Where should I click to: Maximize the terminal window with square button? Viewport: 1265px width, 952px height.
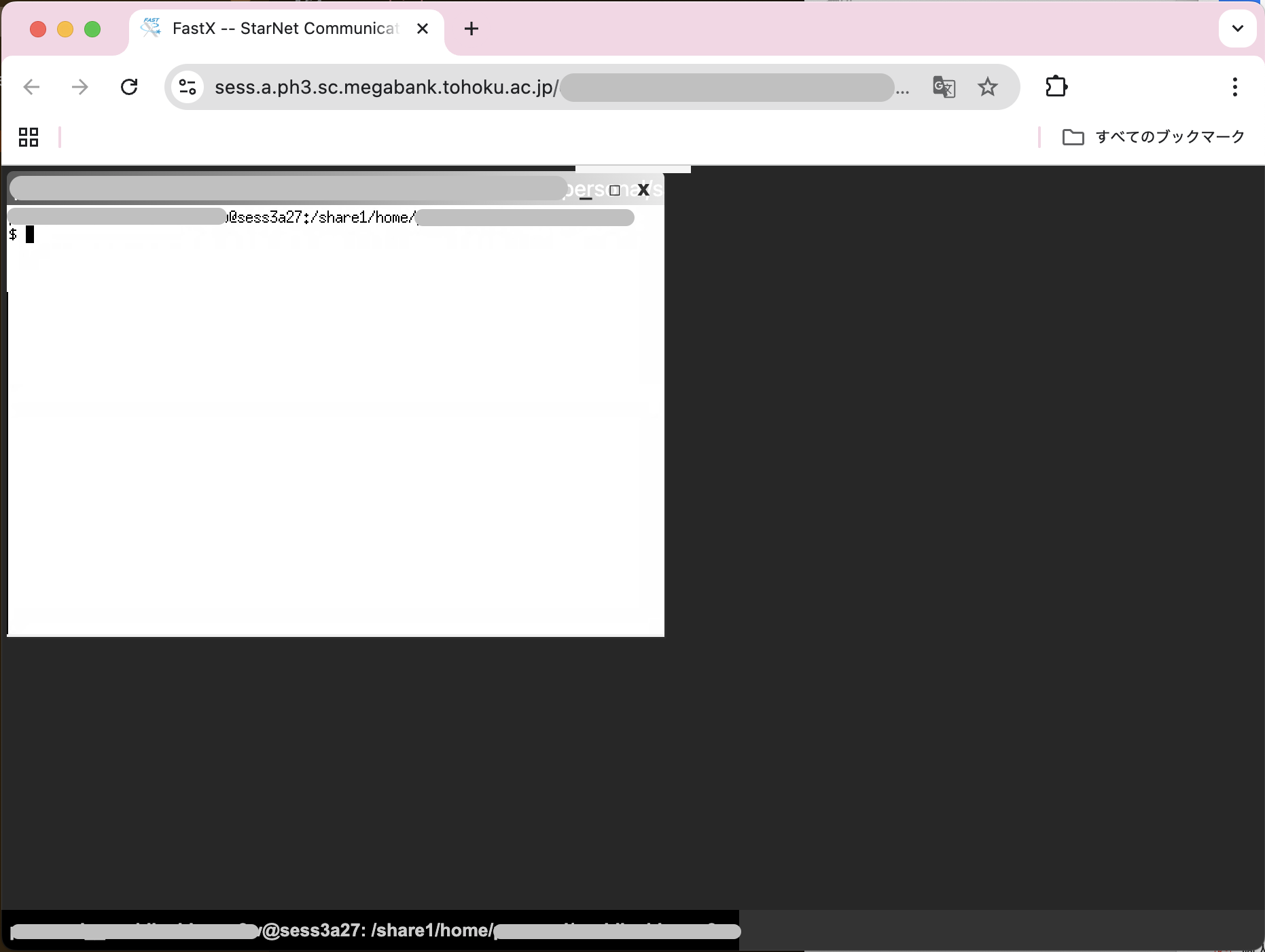(615, 191)
